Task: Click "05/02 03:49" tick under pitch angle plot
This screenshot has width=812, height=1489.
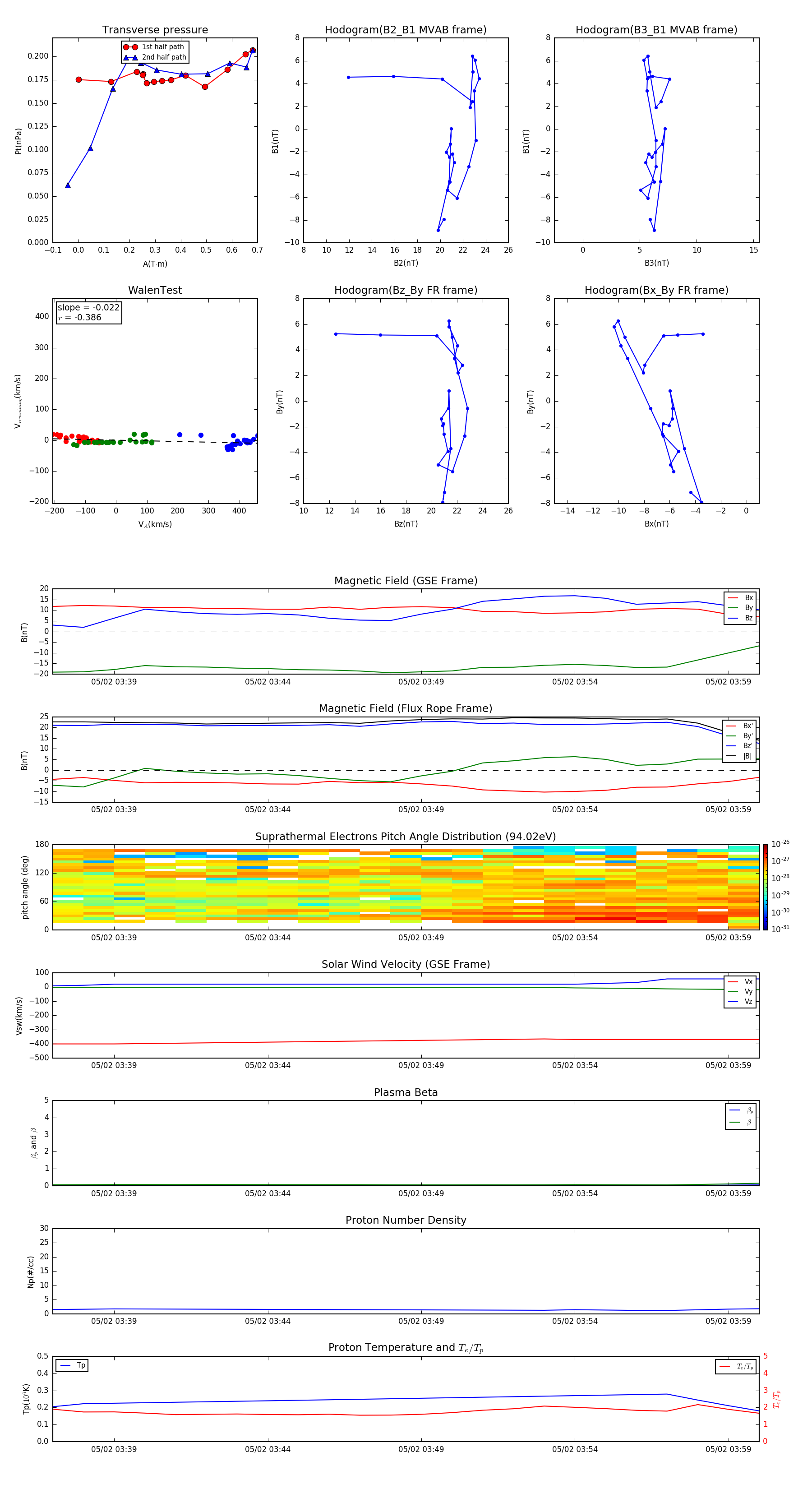Action: tap(421, 938)
